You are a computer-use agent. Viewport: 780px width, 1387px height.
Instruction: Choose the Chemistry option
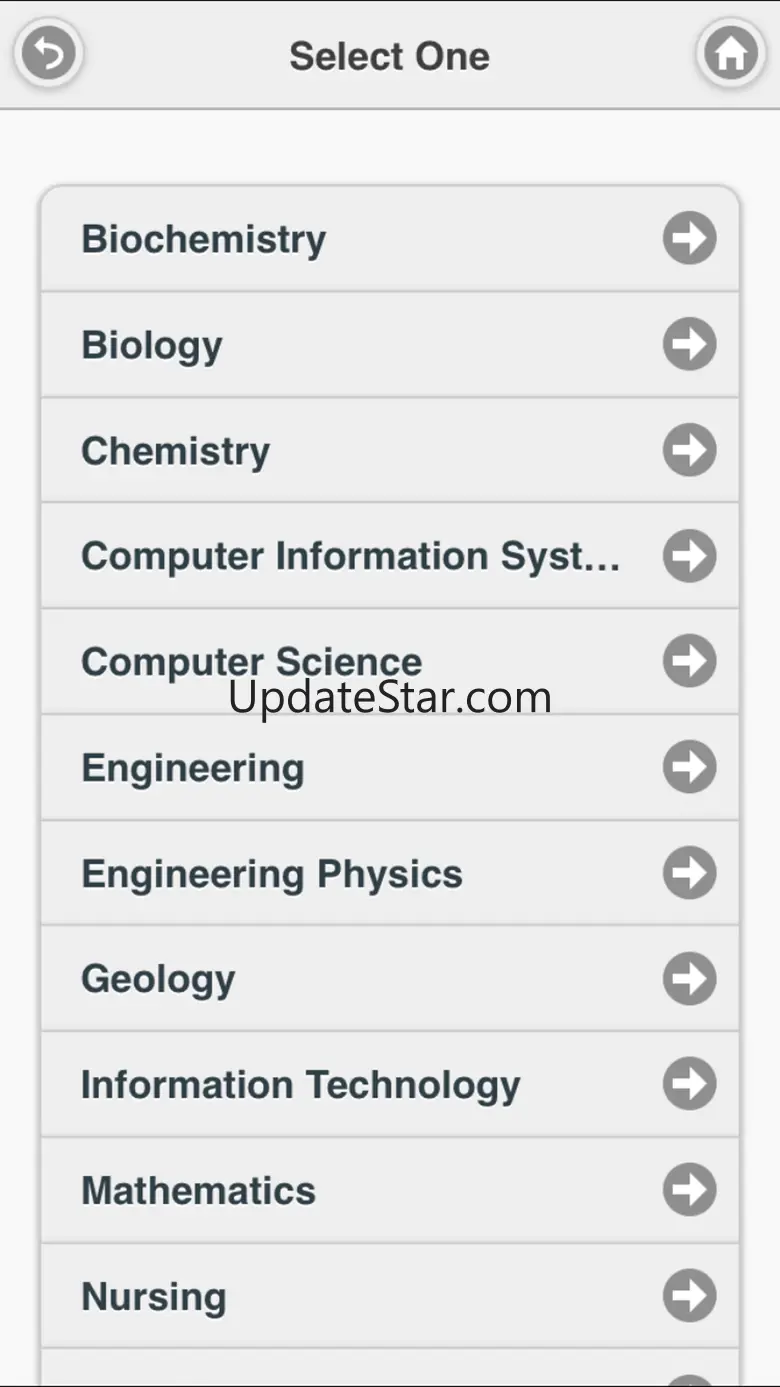(x=176, y=451)
